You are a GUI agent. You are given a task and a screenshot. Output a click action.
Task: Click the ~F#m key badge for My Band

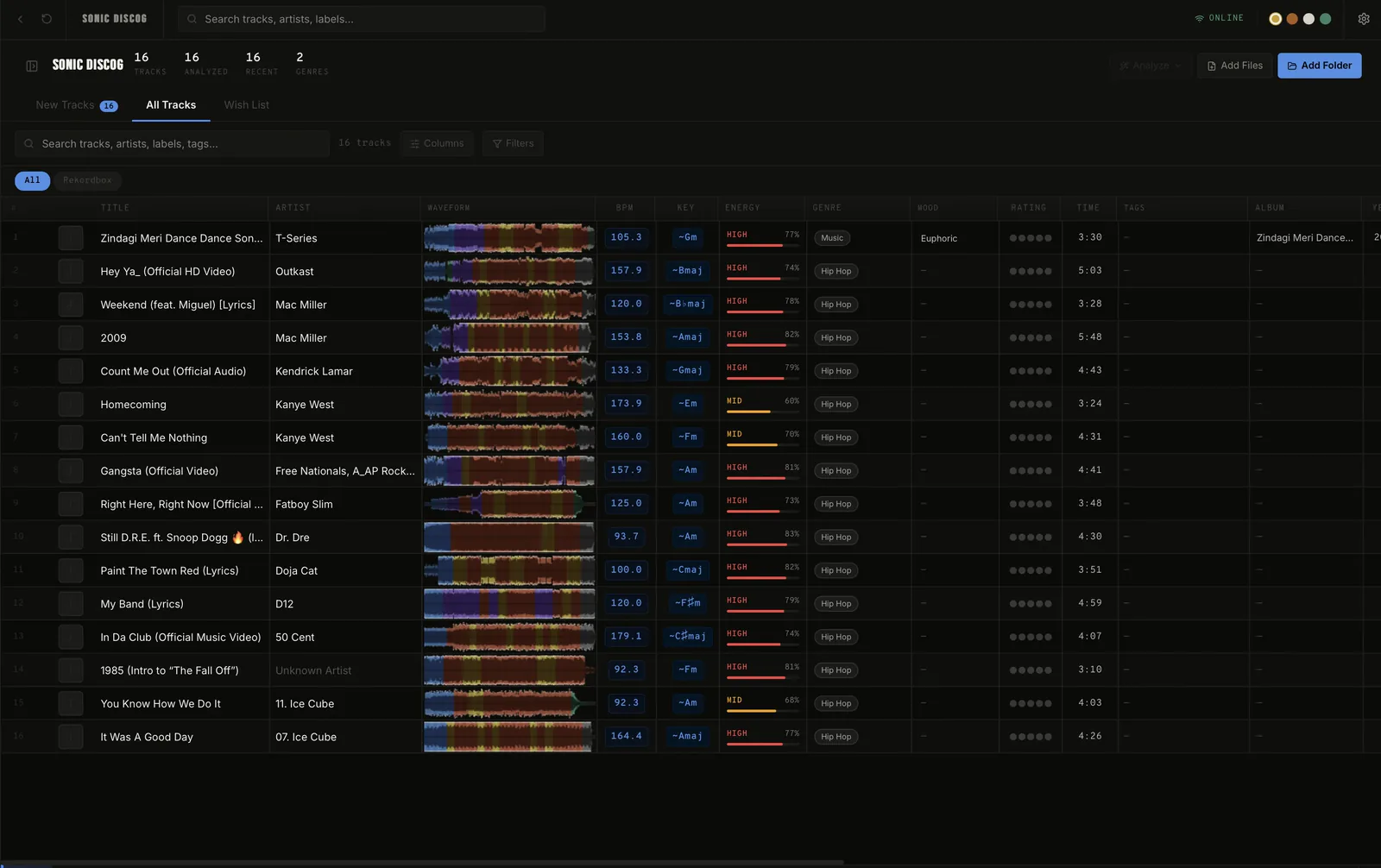(688, 603)
